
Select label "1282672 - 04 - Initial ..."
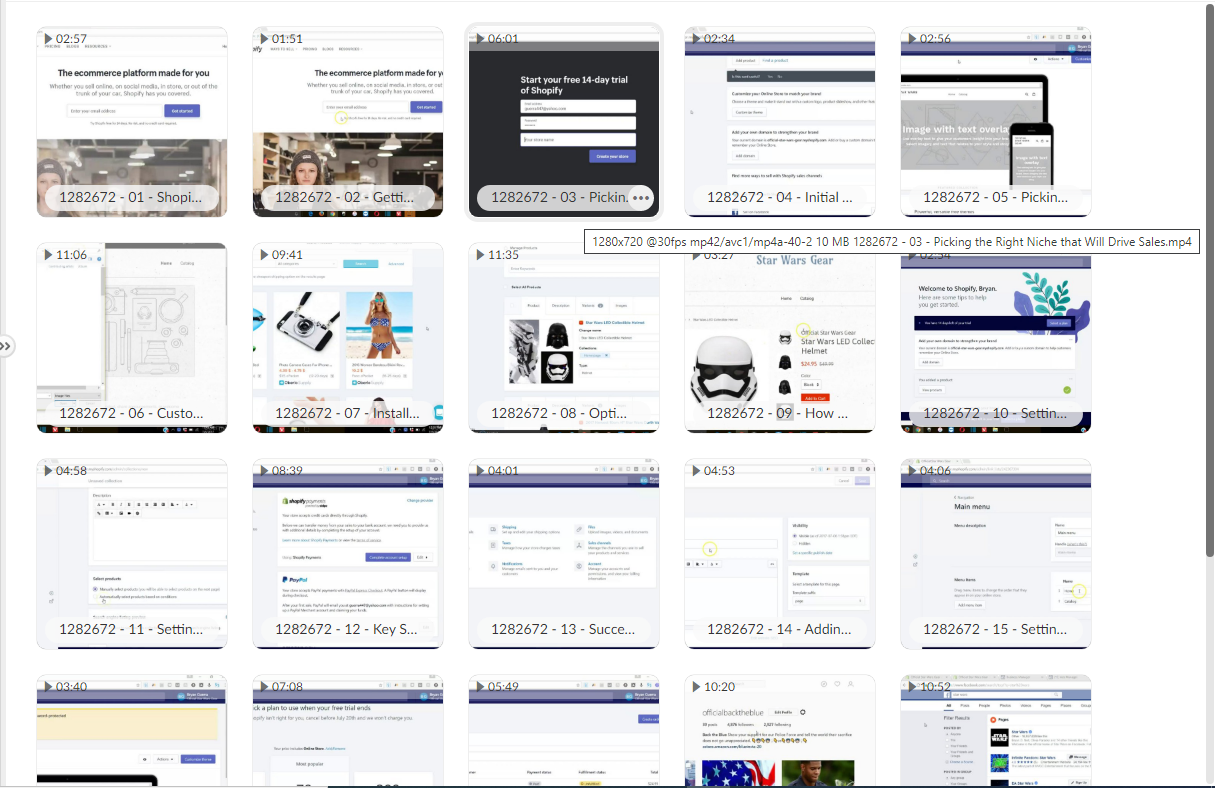point(779,198)
